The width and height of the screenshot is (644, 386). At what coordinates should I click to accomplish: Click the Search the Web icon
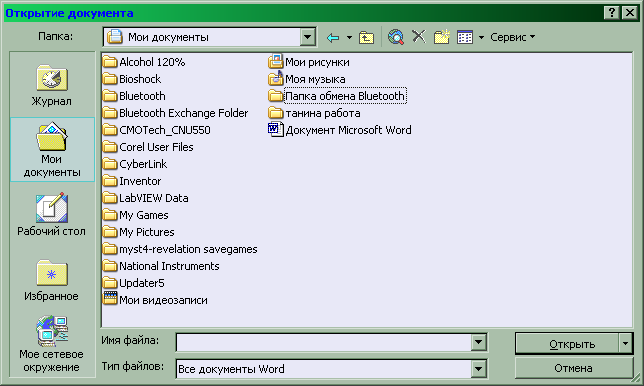tap(396, 37)
